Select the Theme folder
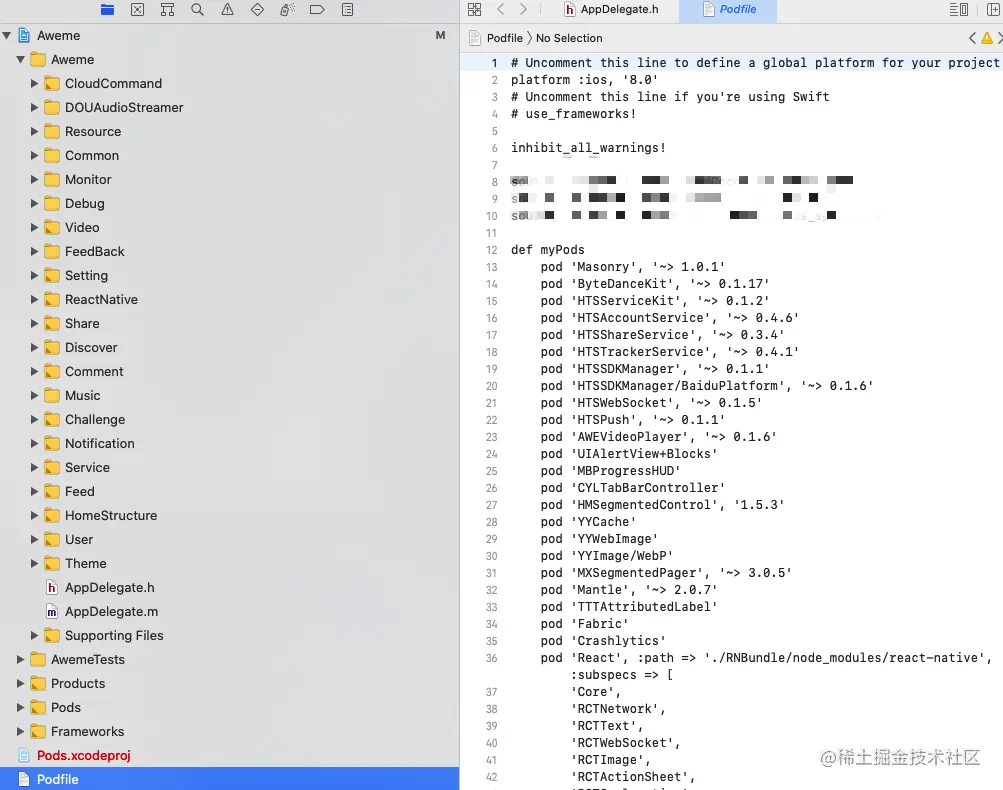Image resolution: width=1003 pixels, height=790 pixels. tap(85, 564)
